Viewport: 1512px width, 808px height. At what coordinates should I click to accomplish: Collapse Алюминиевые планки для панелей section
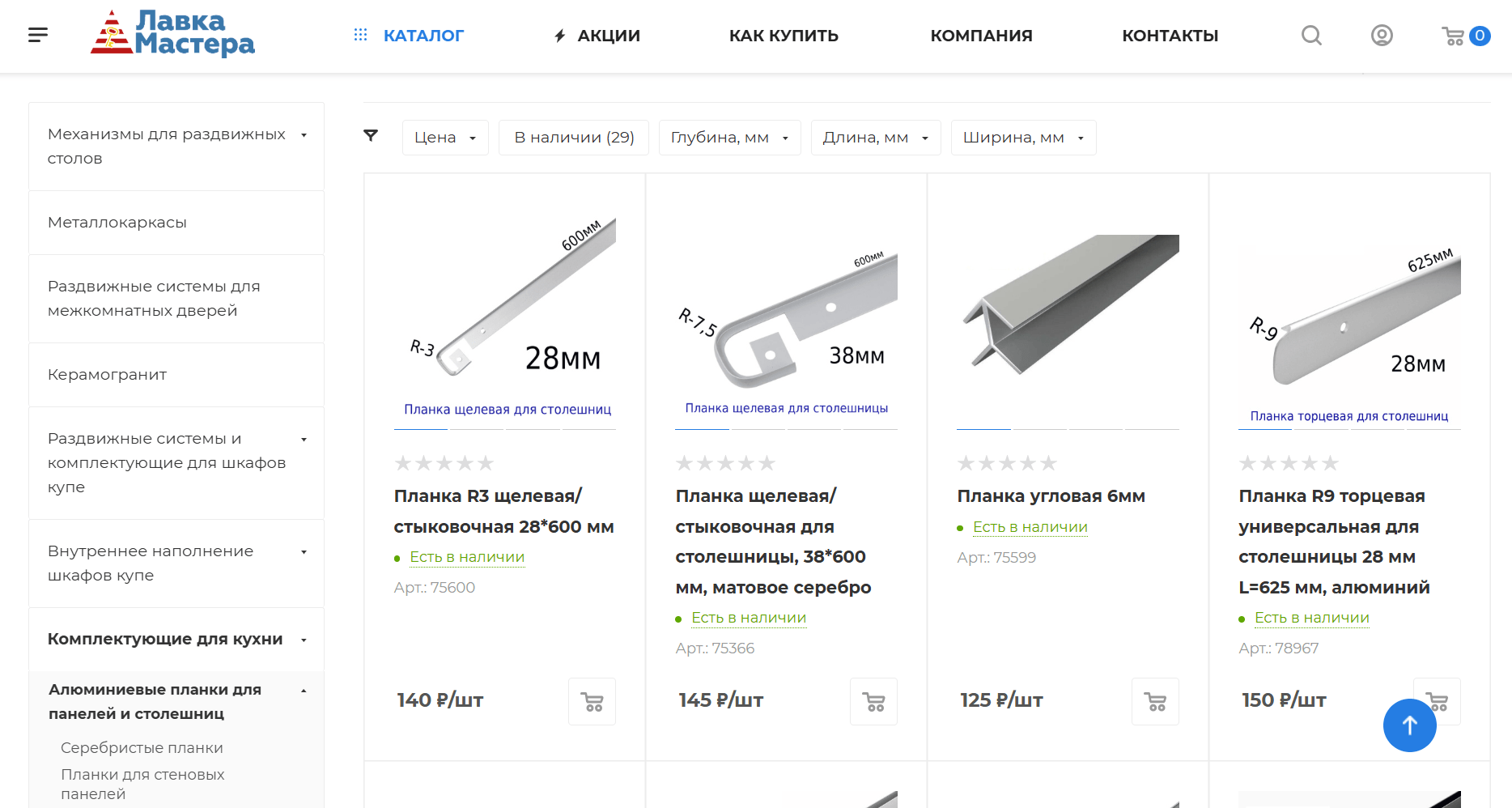[x=304, y=691]
